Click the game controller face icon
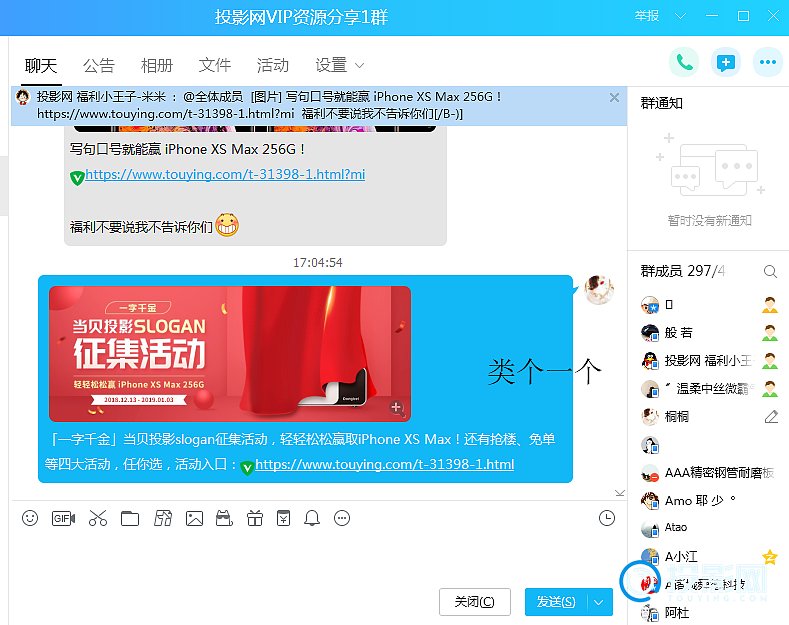This screenshot has height=625, width=789. click(x=224, y=518)
